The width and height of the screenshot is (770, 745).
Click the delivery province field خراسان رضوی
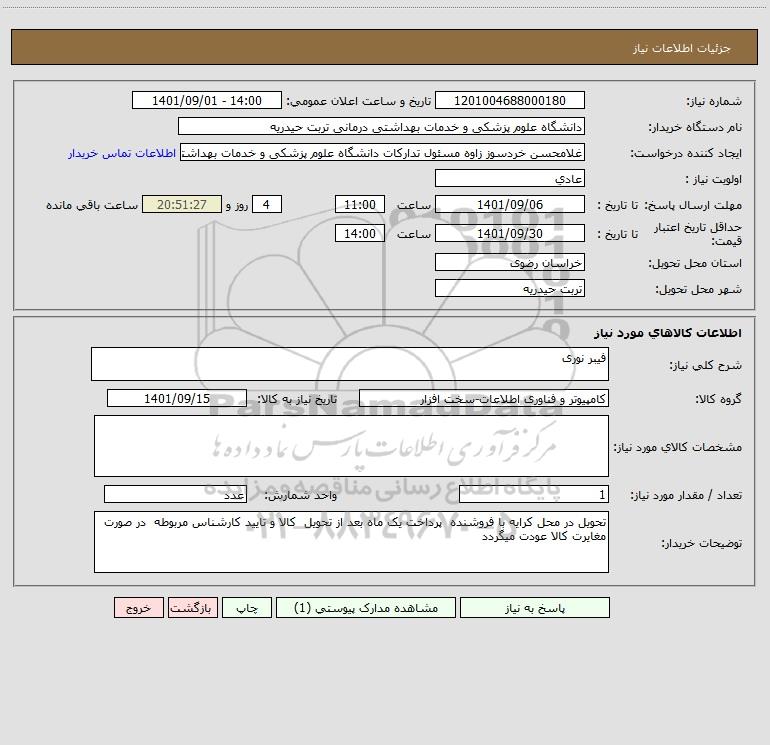510,262
